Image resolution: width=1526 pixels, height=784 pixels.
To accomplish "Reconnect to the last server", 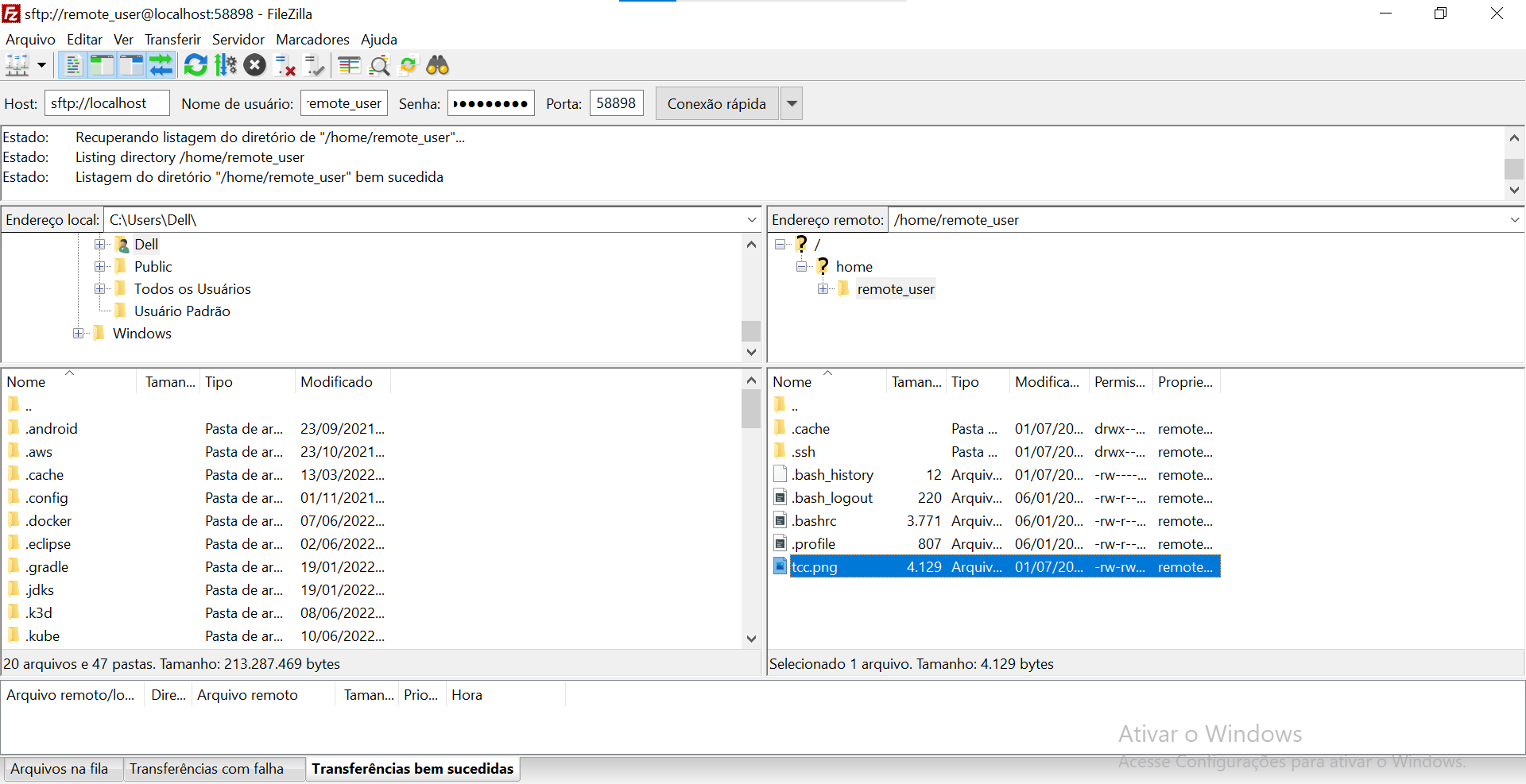I will pyautogui.click(x=315, y=65).
